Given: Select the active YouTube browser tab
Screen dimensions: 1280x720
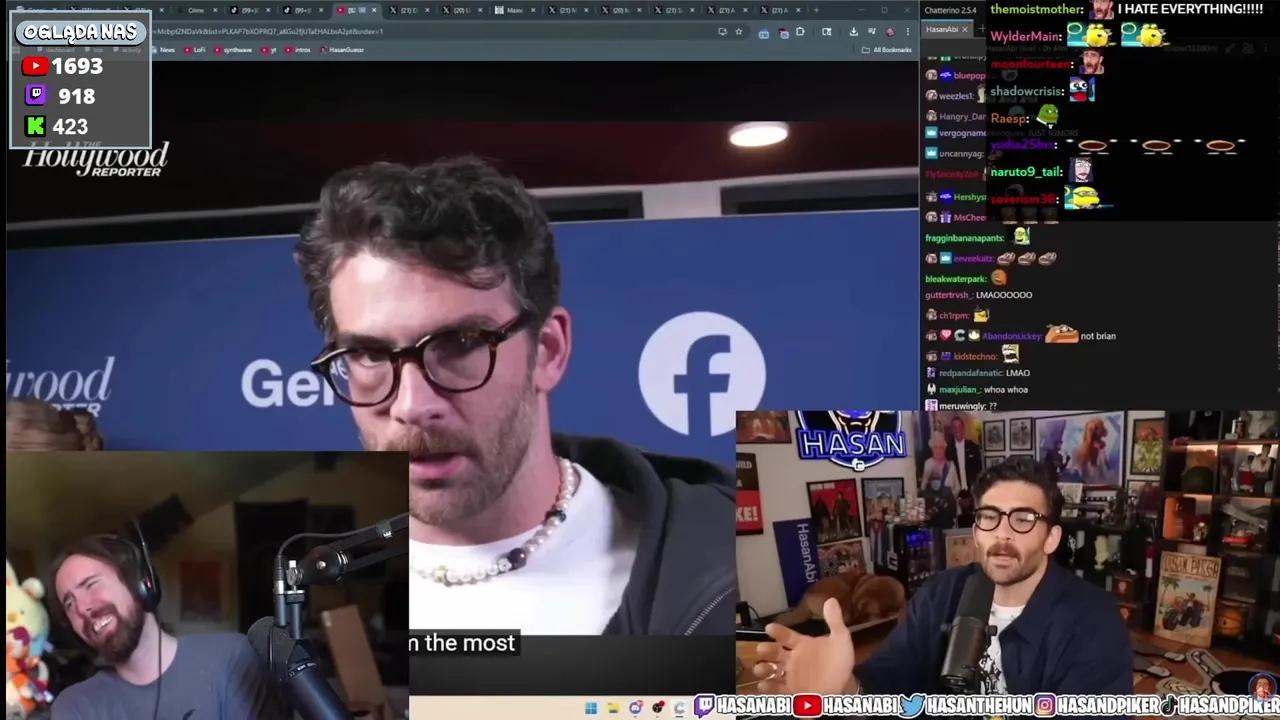Looking at the screenshot, I should pyautogui.click(x=355, y=10).
